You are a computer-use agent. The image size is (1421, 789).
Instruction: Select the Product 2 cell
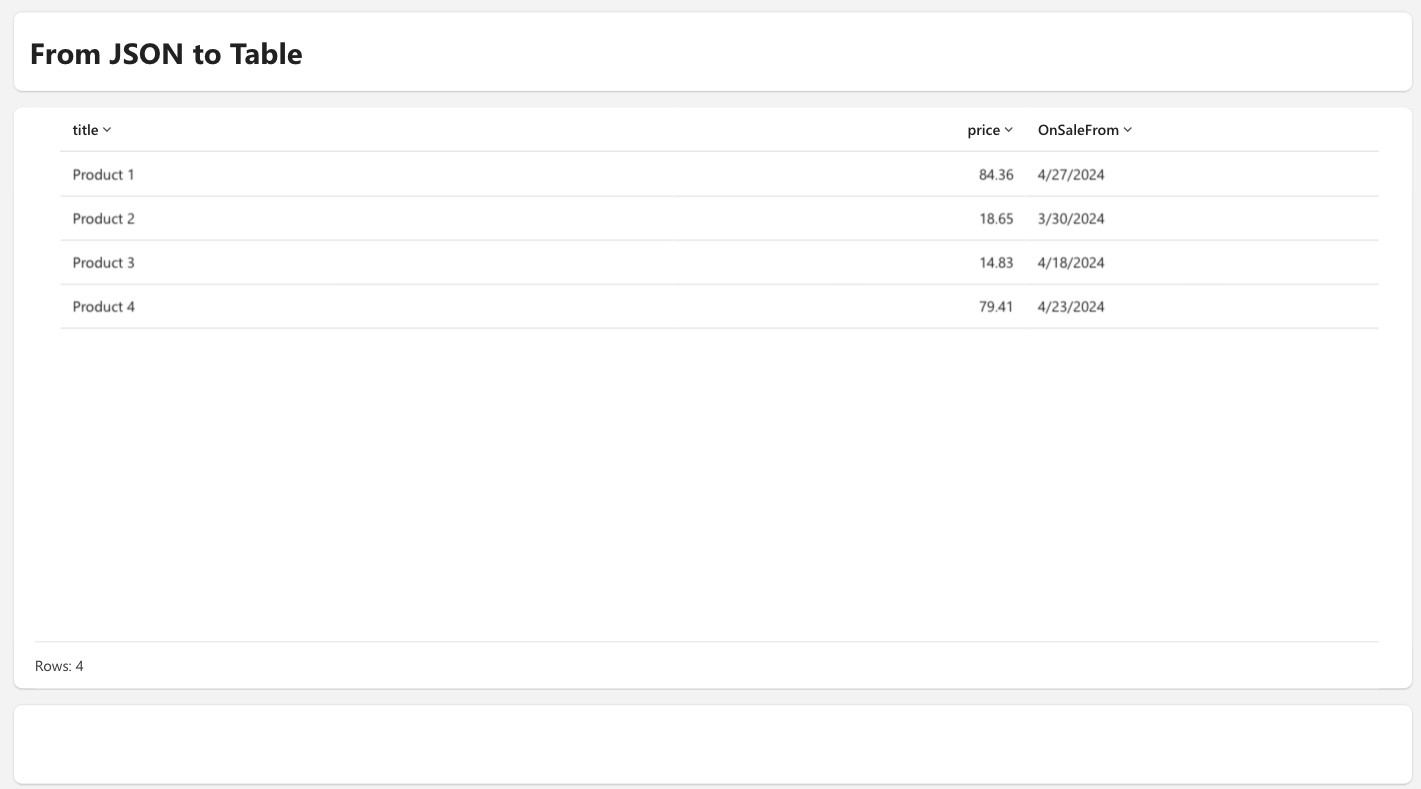104,219
